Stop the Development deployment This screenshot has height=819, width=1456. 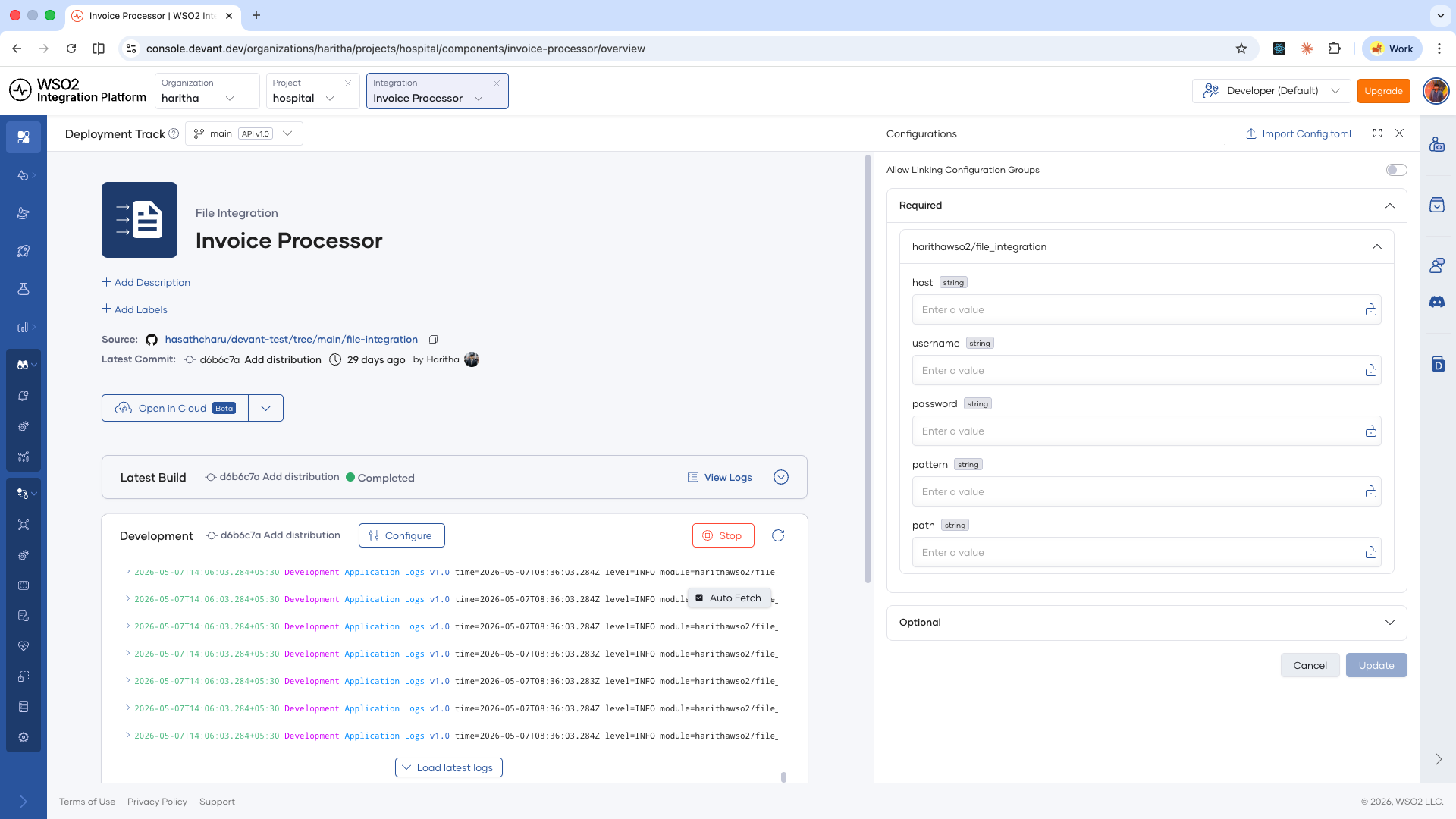pos(723,535)
